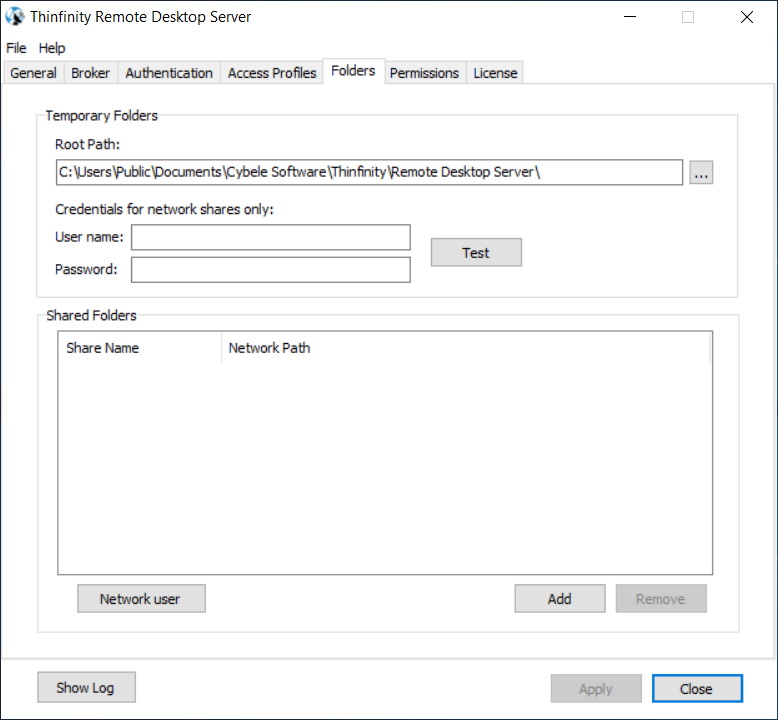Add a new shared folder
The image size is (778, 720).
tap(560, 598)
